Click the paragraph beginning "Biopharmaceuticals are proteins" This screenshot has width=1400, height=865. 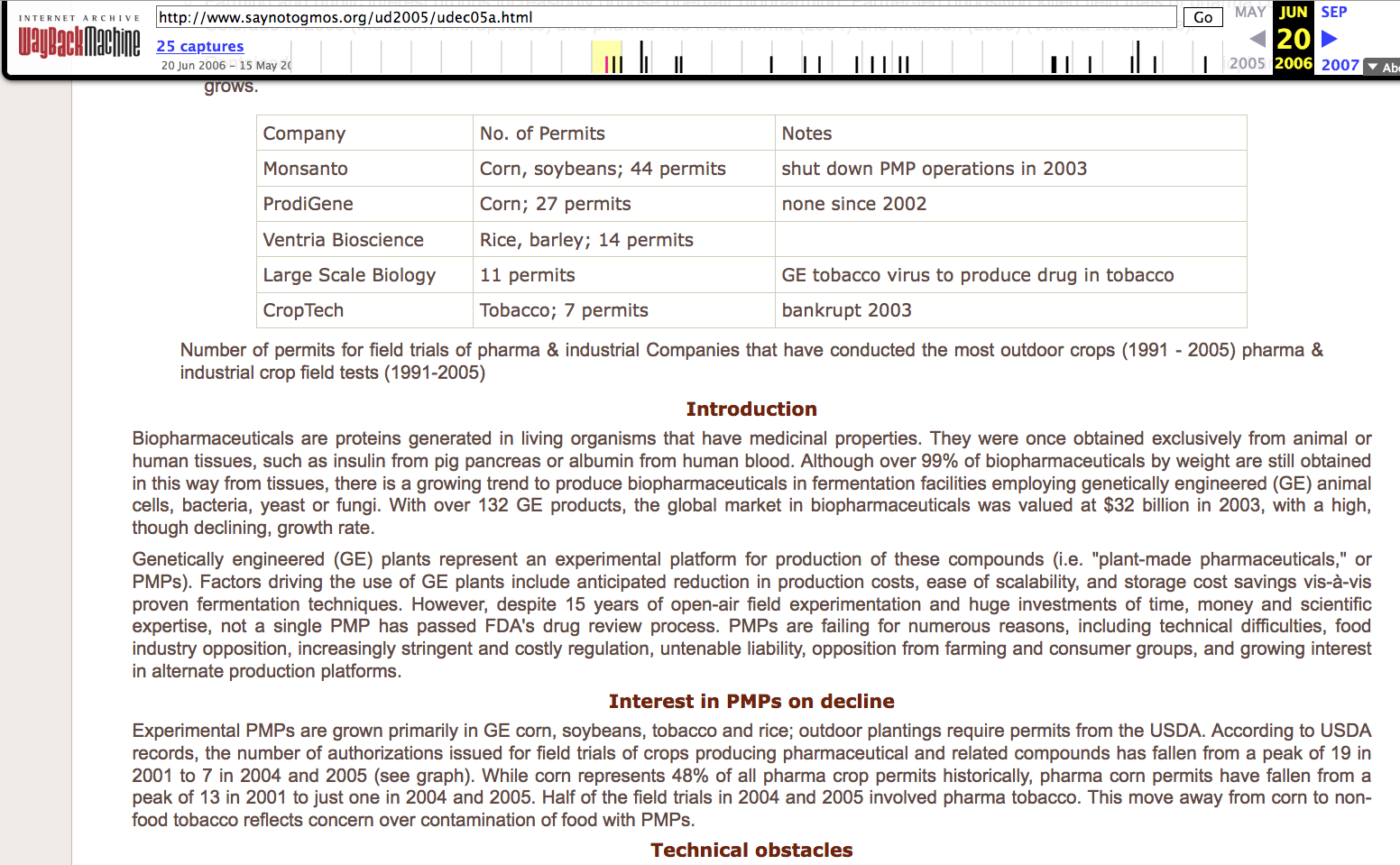pos(751,483)
